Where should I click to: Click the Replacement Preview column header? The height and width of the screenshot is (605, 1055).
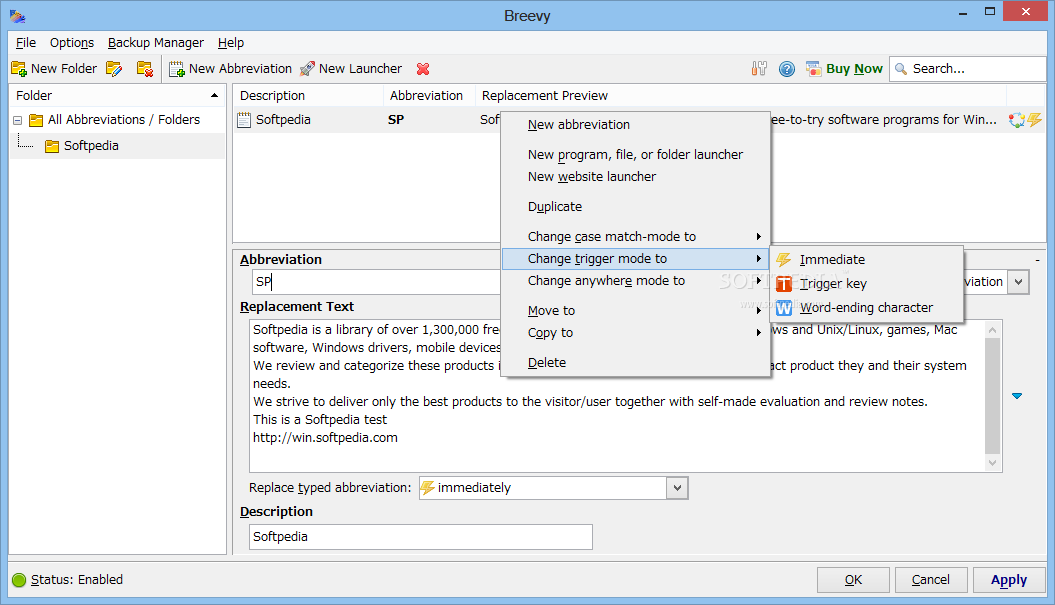coord(740,96)
